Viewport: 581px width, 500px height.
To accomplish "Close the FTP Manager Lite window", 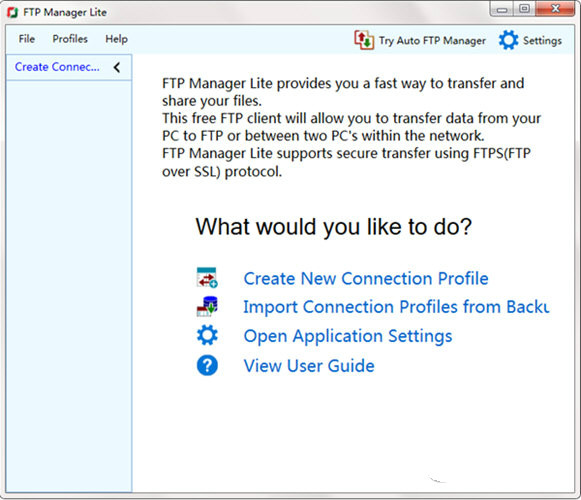I will 555,9.
